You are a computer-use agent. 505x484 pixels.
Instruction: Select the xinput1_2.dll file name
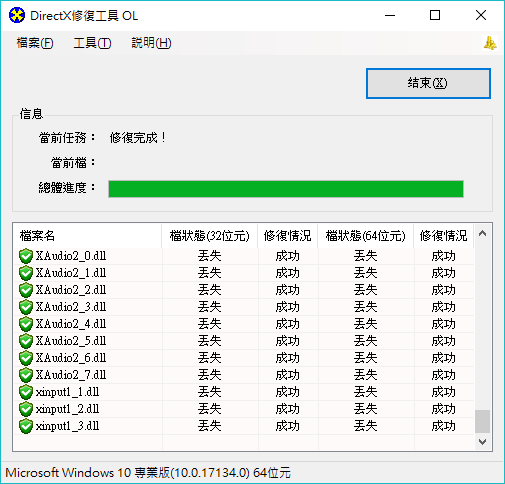point(68,409)
